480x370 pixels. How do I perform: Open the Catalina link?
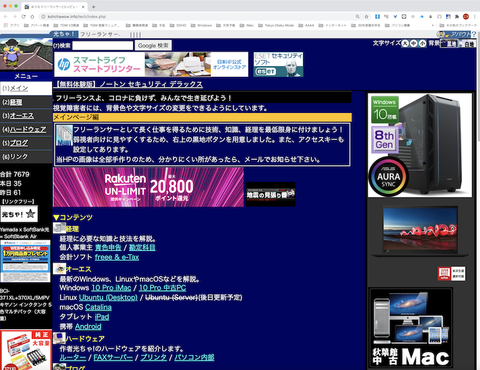coord(98,307)
